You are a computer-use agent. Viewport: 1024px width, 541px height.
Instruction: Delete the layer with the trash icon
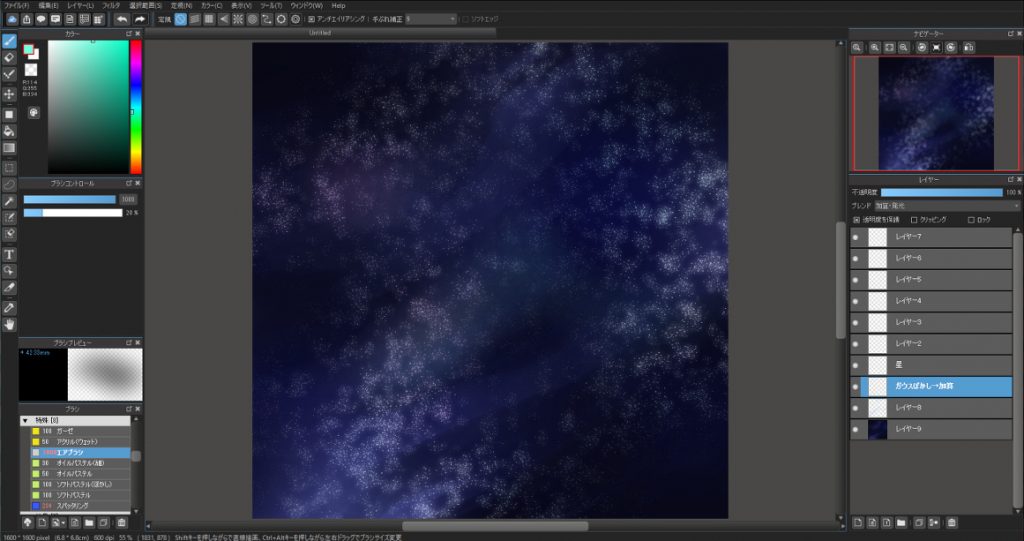click(x=952, y=523)
